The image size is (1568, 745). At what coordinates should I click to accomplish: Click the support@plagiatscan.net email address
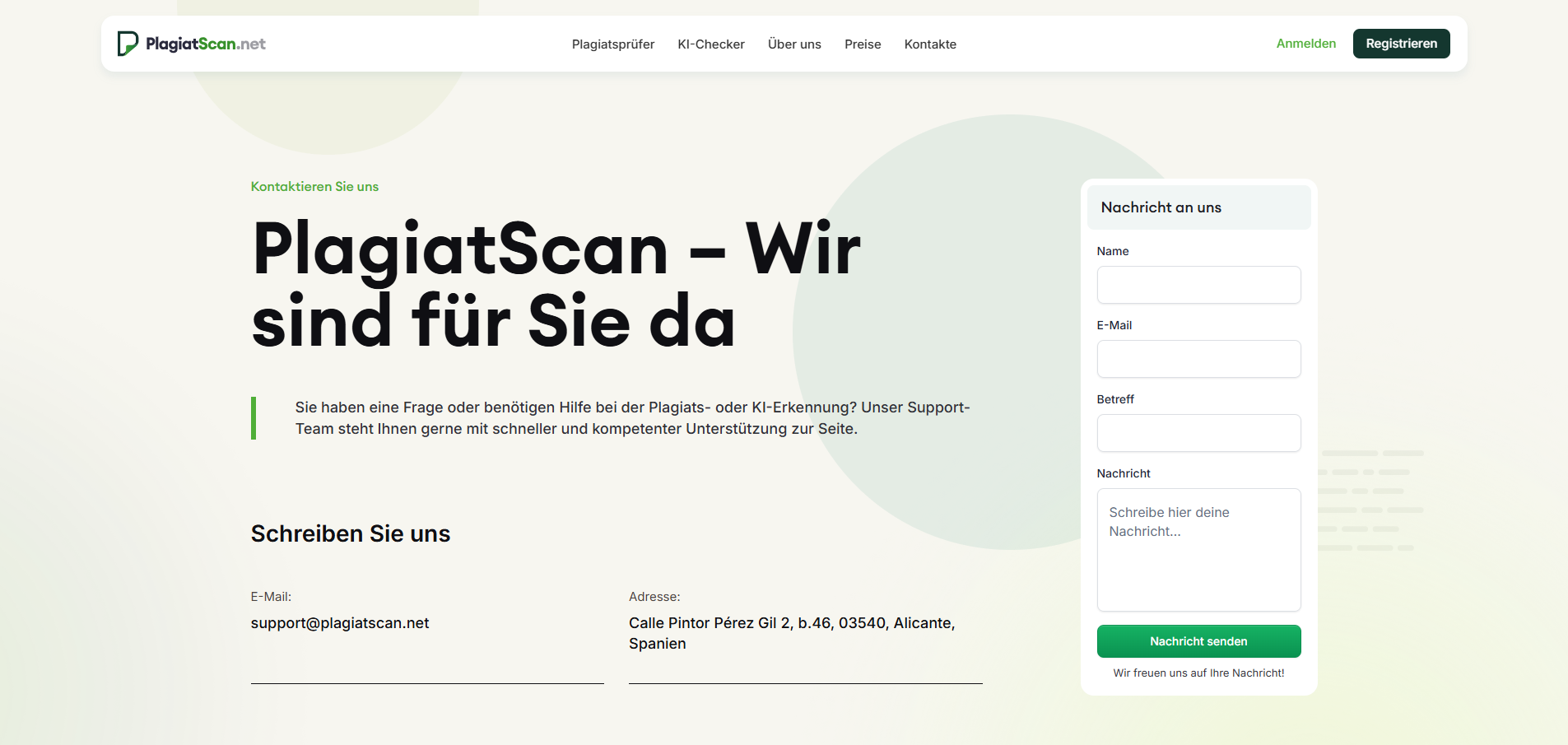(x=340, y=623)
